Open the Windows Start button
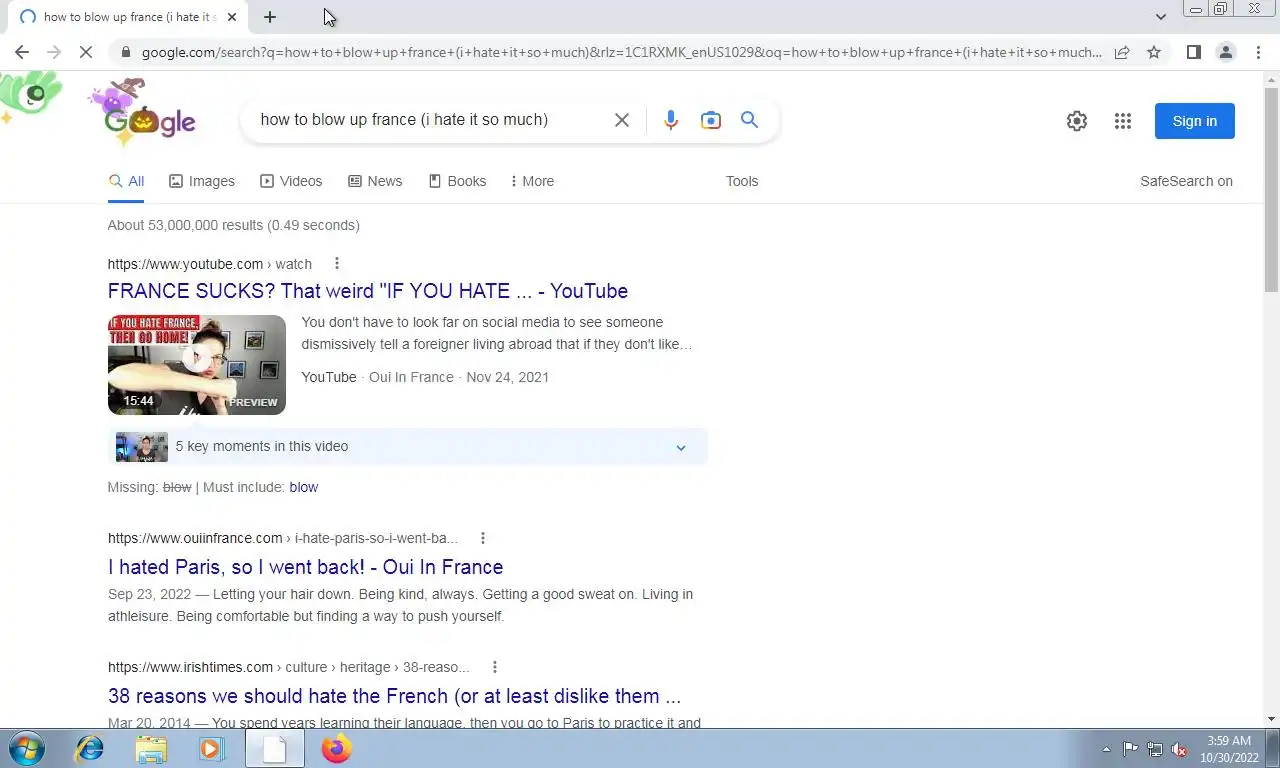The image size is (1280, 768). [27, 748]
